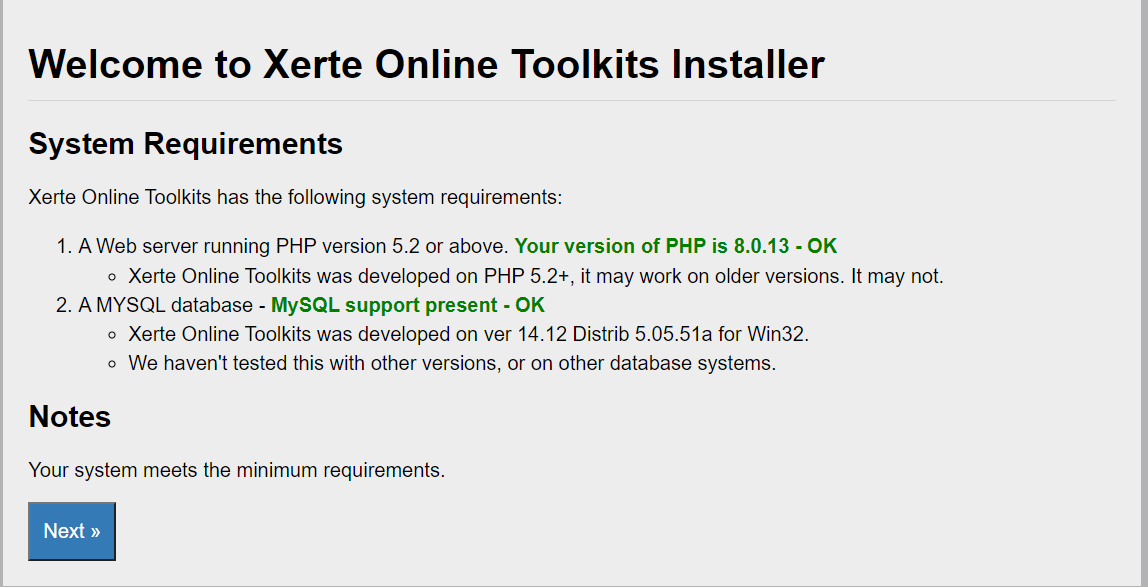Click 'Your version of PHP is 8.0.13 - OK'

coord(676,246)
